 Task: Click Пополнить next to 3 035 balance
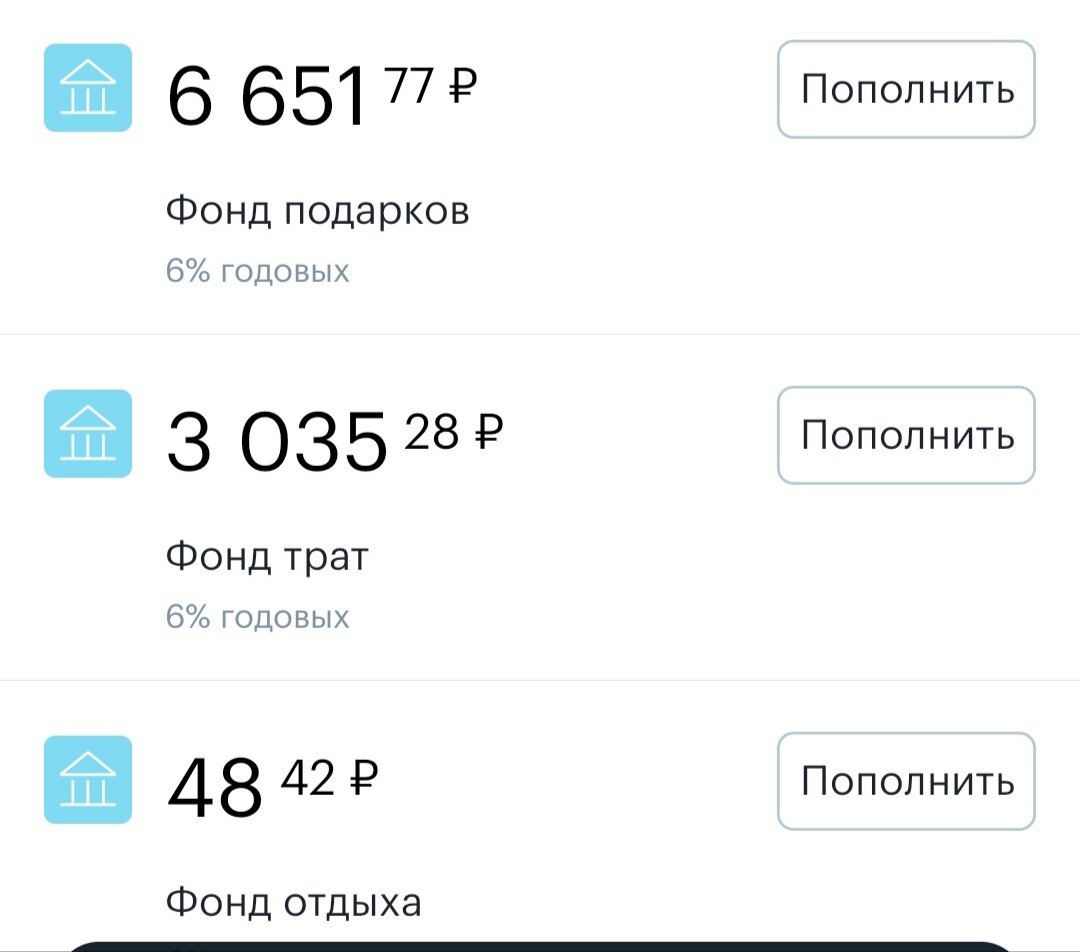pyautogui.click(x=906, y=435)
